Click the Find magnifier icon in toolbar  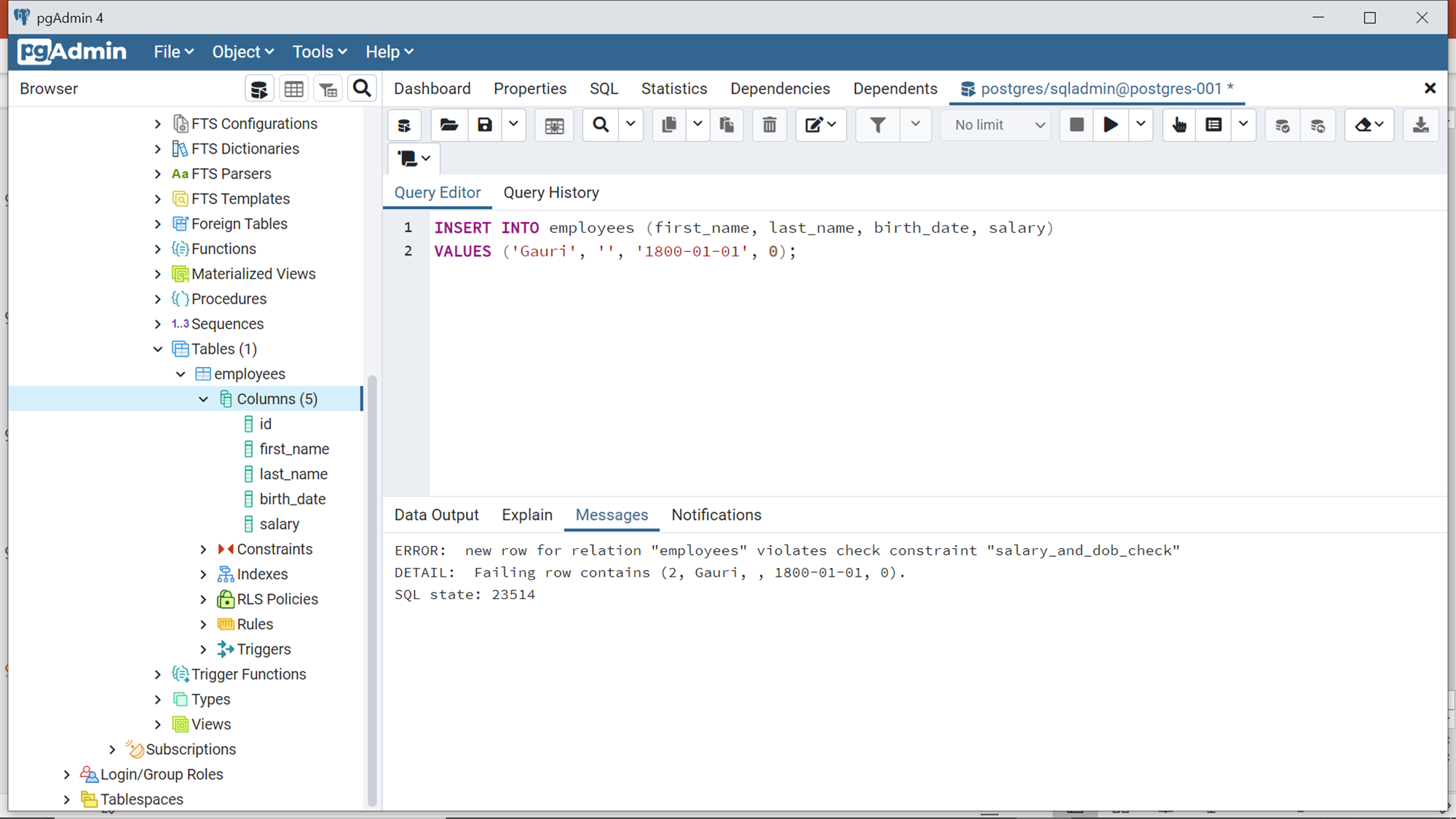(601, 125)
